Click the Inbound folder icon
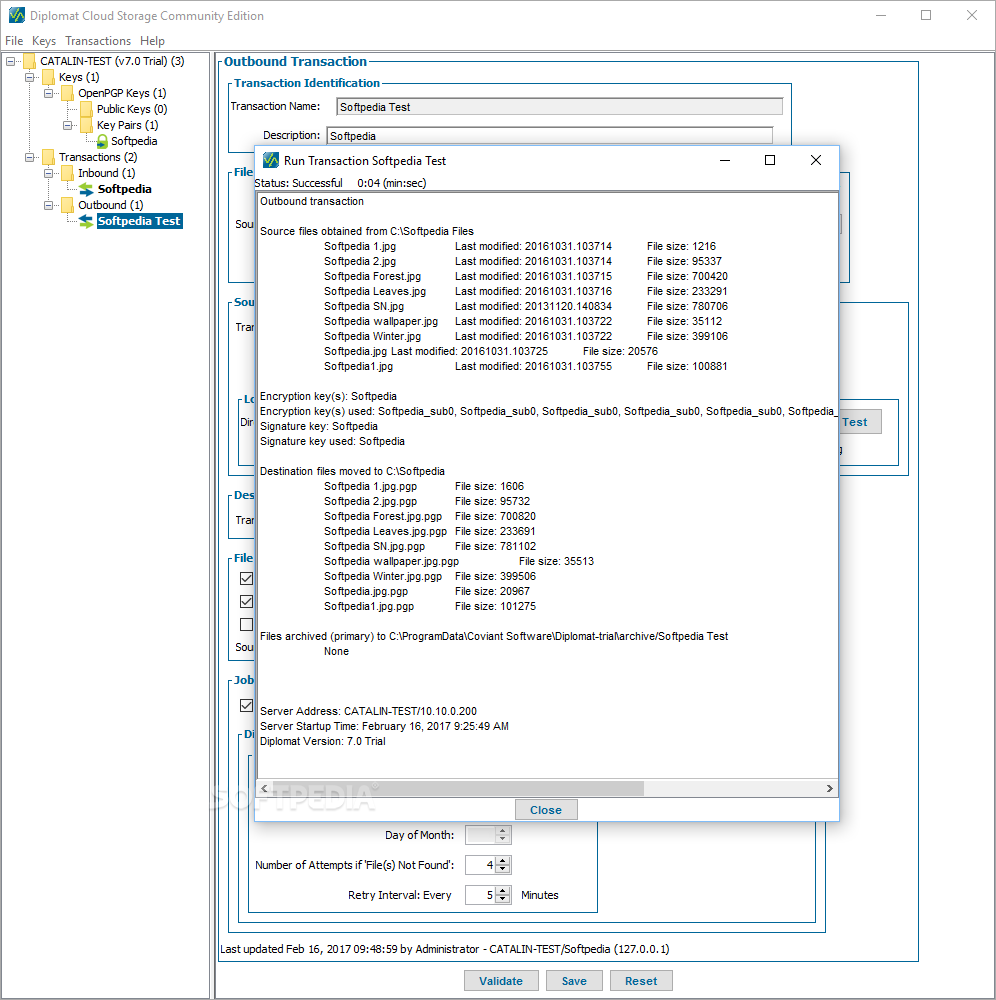The height and width of the screenshot is (1000, 996). pyautogui.click(x=68, y=173)
